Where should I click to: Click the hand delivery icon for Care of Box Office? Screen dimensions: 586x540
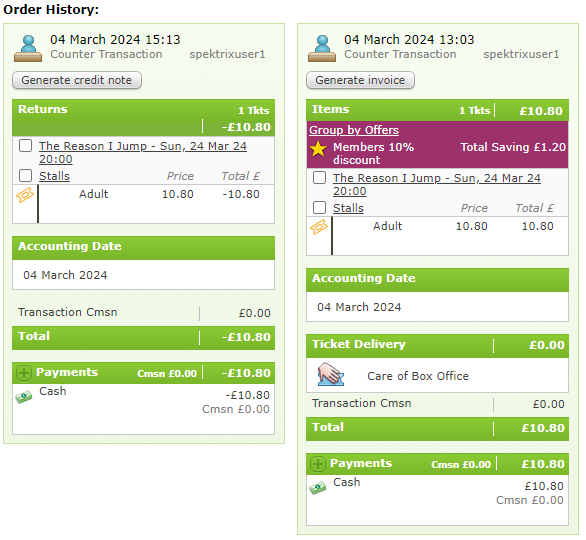point(330,374)
